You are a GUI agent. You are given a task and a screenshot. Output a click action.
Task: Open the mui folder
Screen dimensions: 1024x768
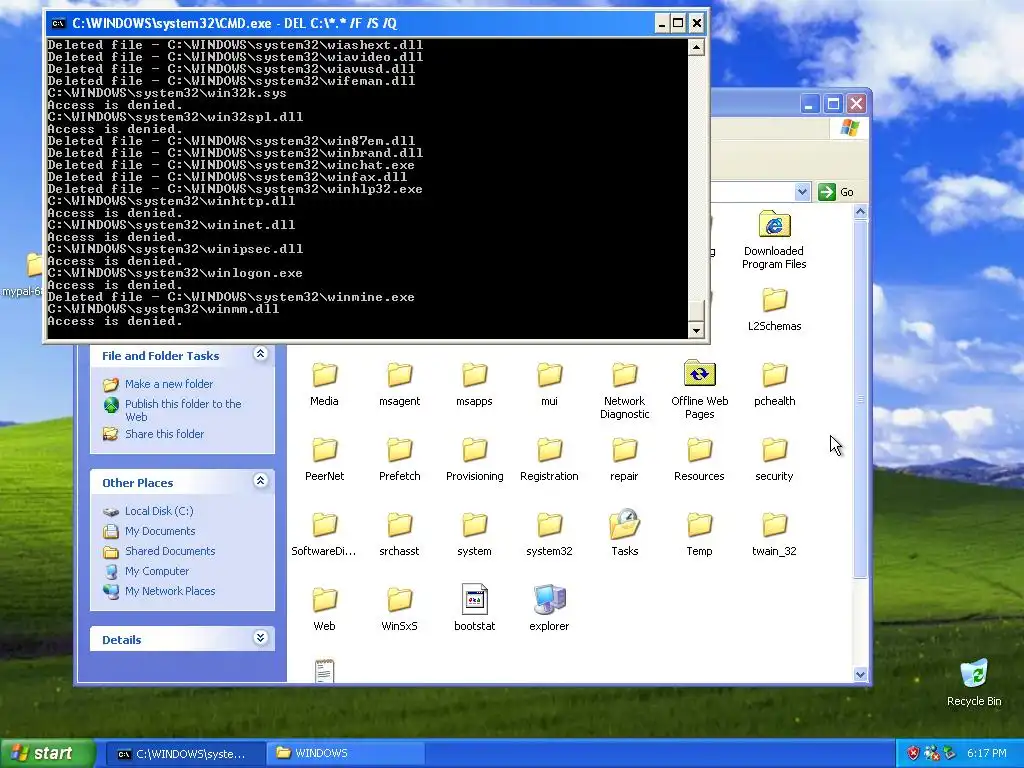click(x=549, y=384)
